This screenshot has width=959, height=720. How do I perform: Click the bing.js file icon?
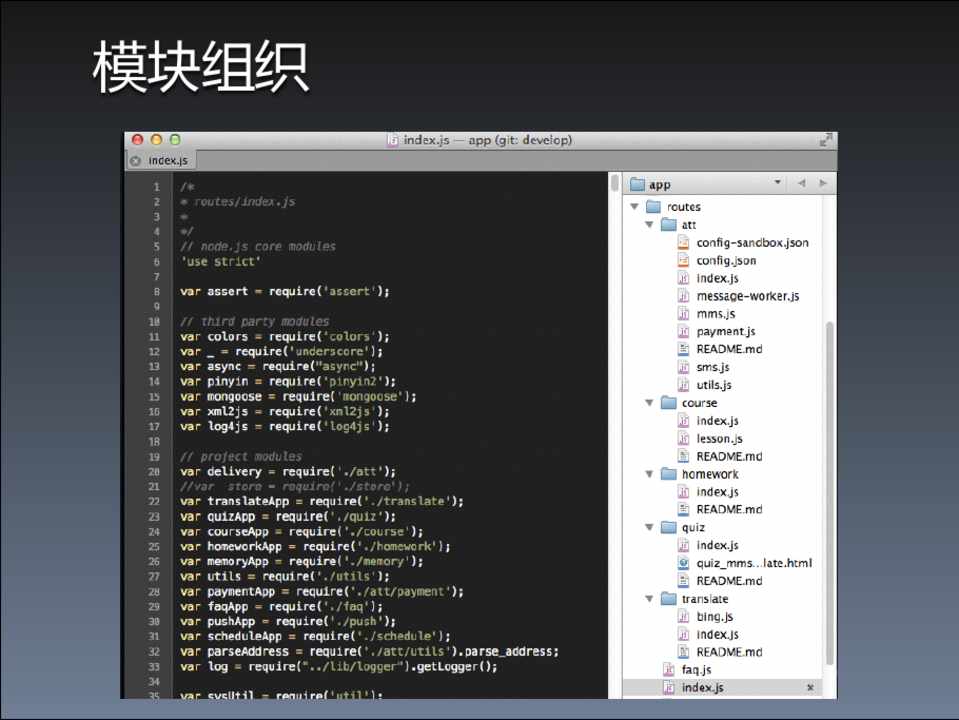[684, 617]
